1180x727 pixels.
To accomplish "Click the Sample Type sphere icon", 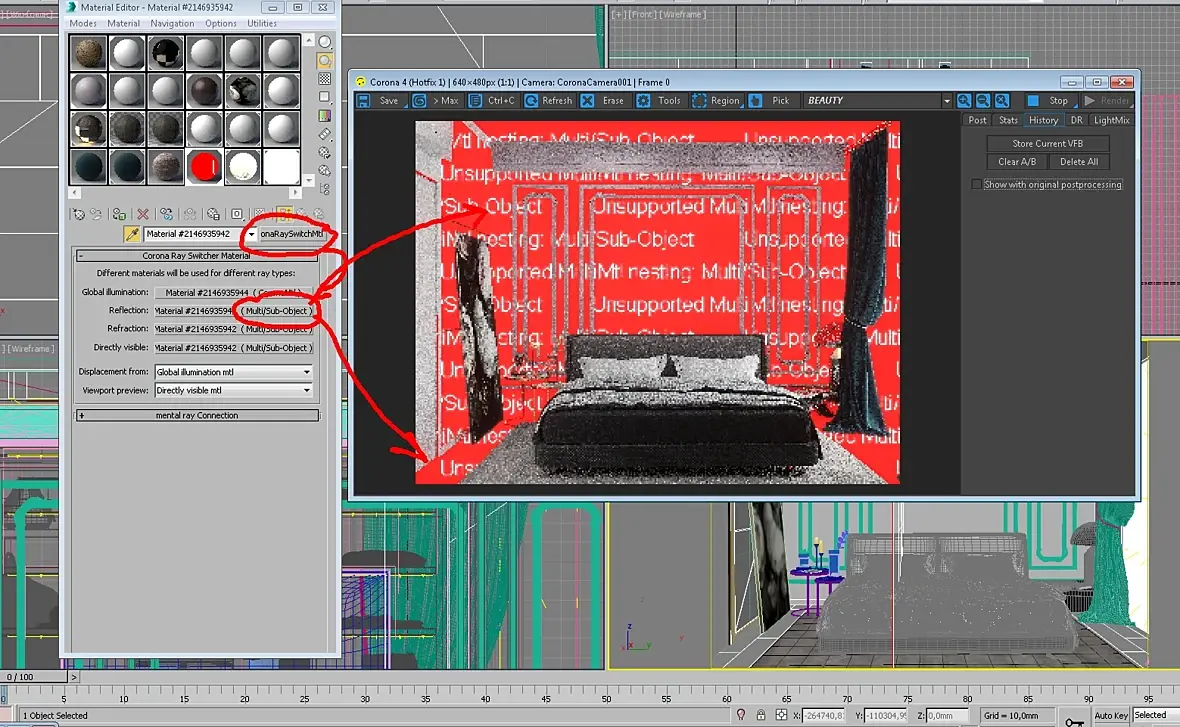I will 324,42.
